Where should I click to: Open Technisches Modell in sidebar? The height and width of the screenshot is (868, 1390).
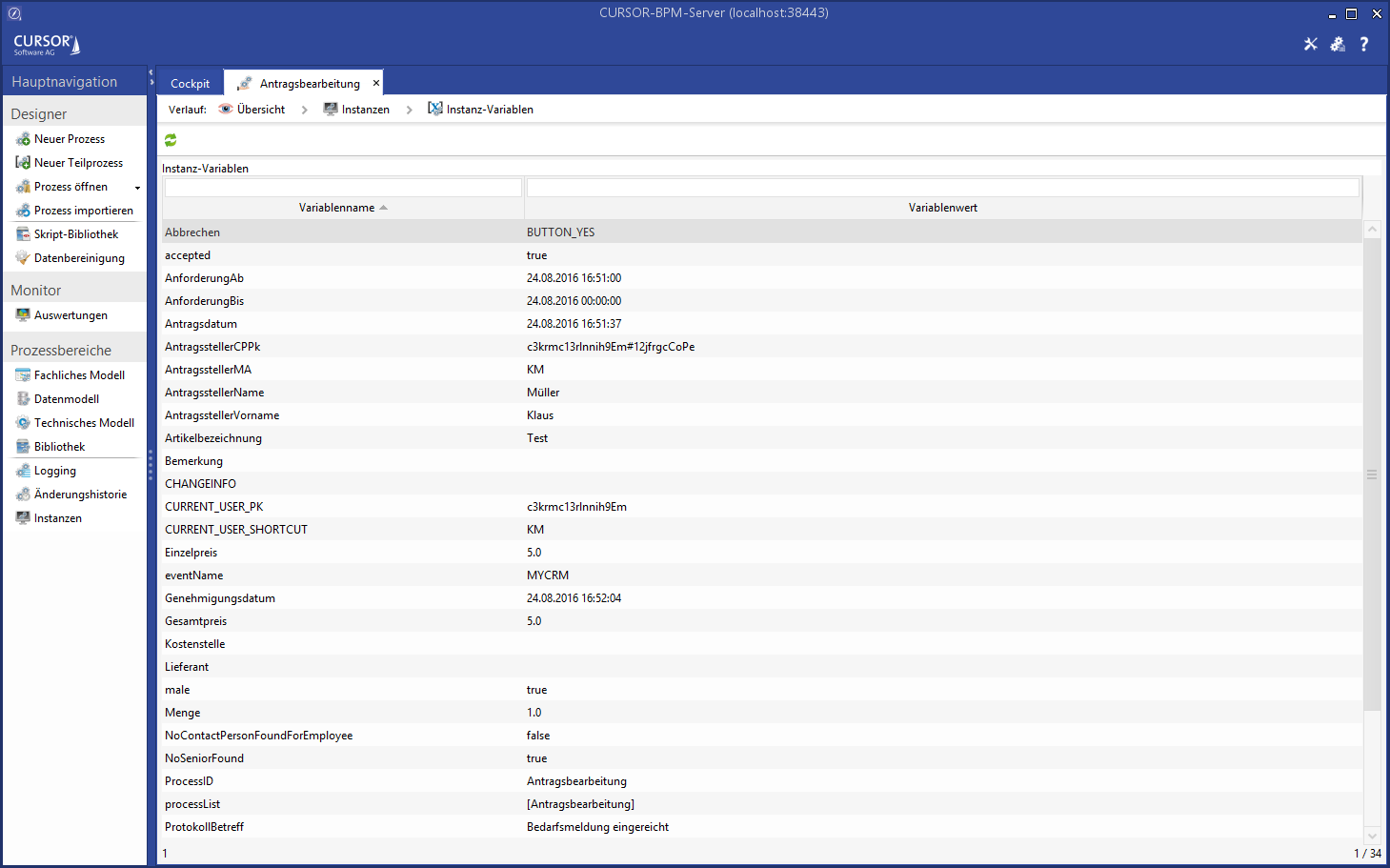point(83,423)
